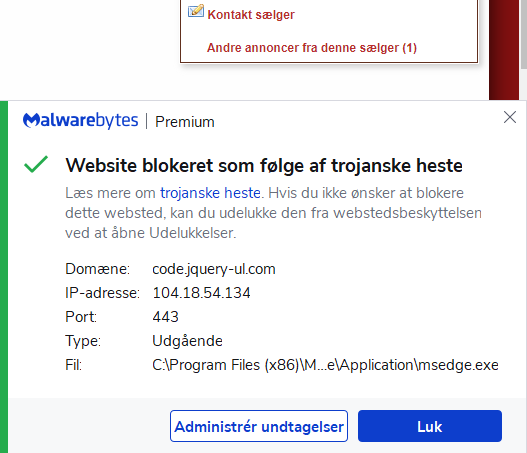This screenshot has height=453, width=527.
Task: Open the trojanske heste information link
Action: pos(210,193)
